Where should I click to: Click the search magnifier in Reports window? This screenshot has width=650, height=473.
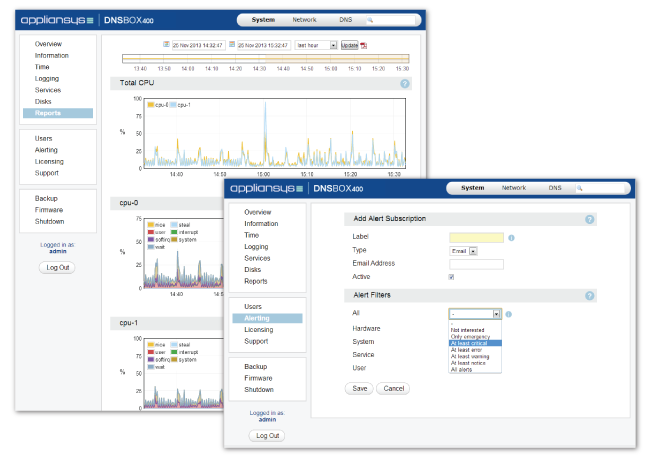tap(370, 20)
